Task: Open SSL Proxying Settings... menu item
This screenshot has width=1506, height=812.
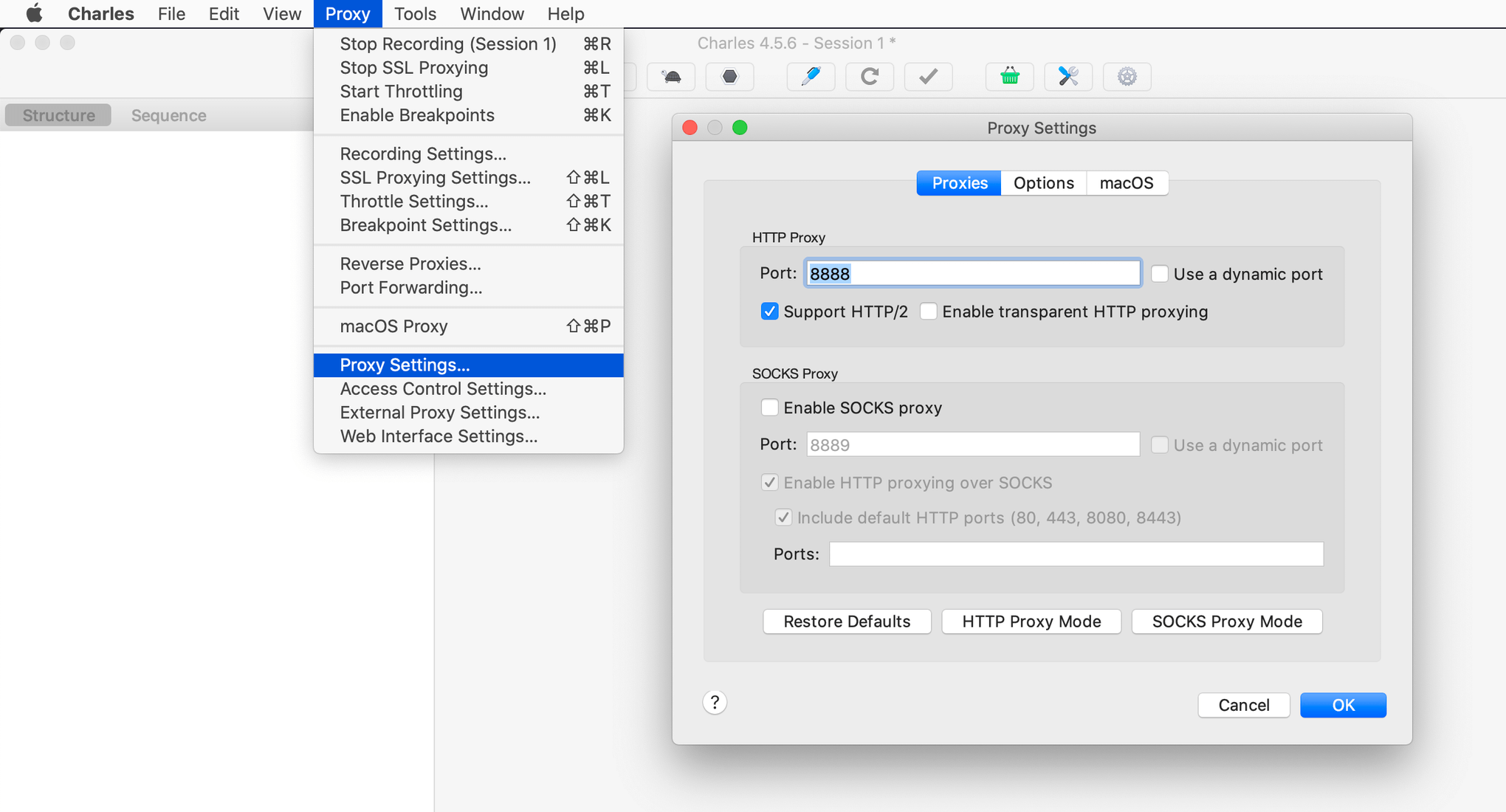Action: point(469,178)
